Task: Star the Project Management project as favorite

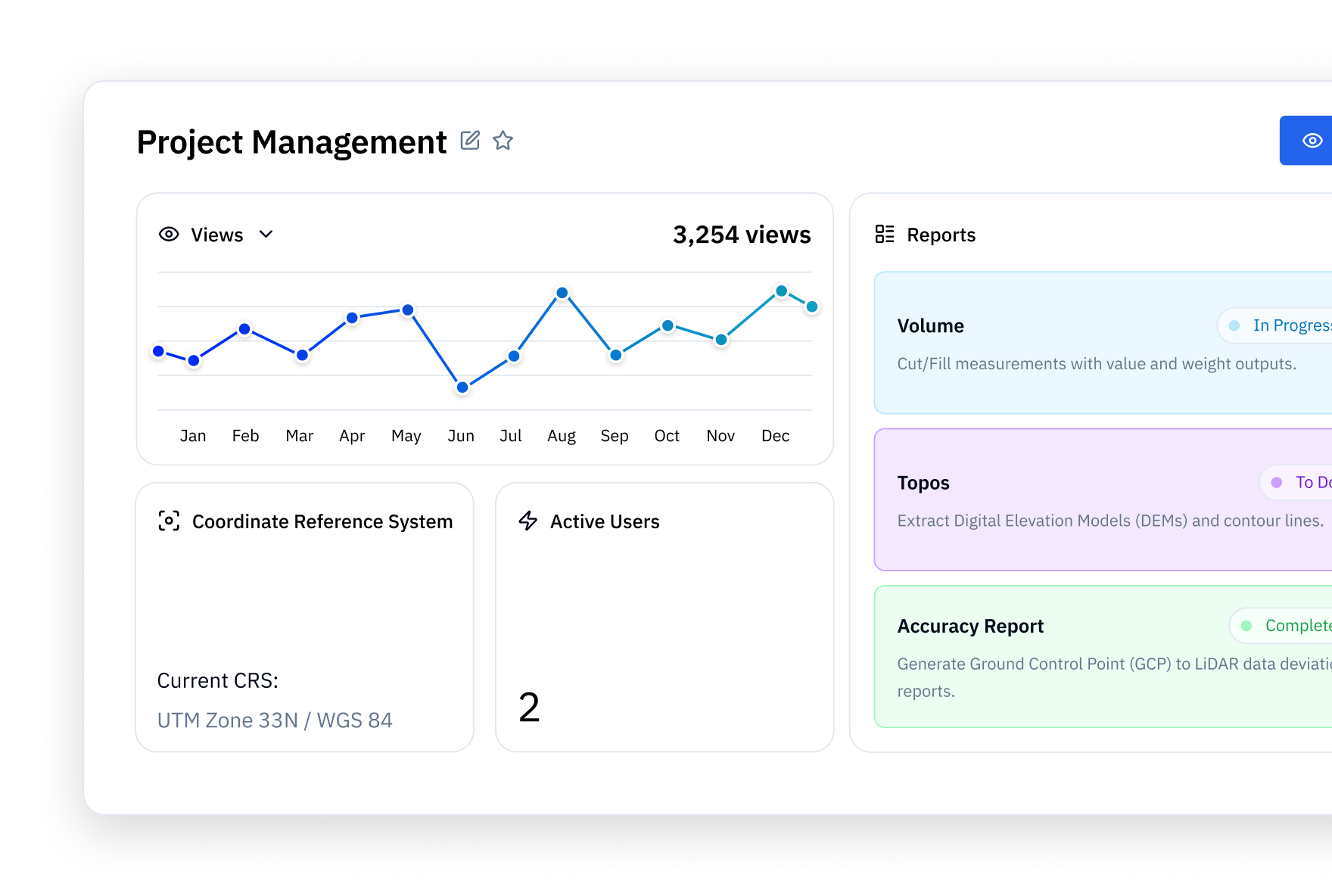Action: click(x=503, y=140)
